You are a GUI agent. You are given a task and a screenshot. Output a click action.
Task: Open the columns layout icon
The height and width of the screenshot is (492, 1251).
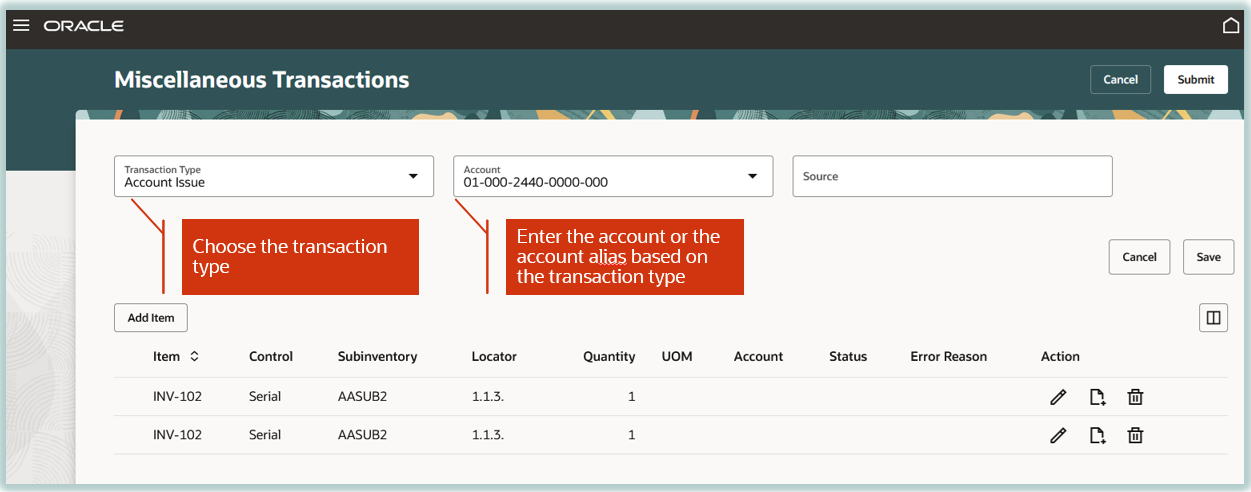pyautogui.click(x=1213, y=318)
